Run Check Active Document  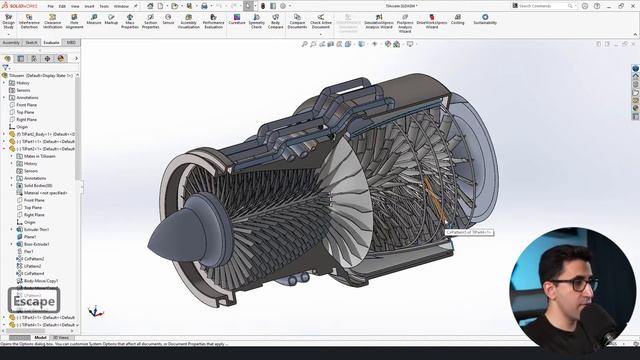click(x=321, y=21)
